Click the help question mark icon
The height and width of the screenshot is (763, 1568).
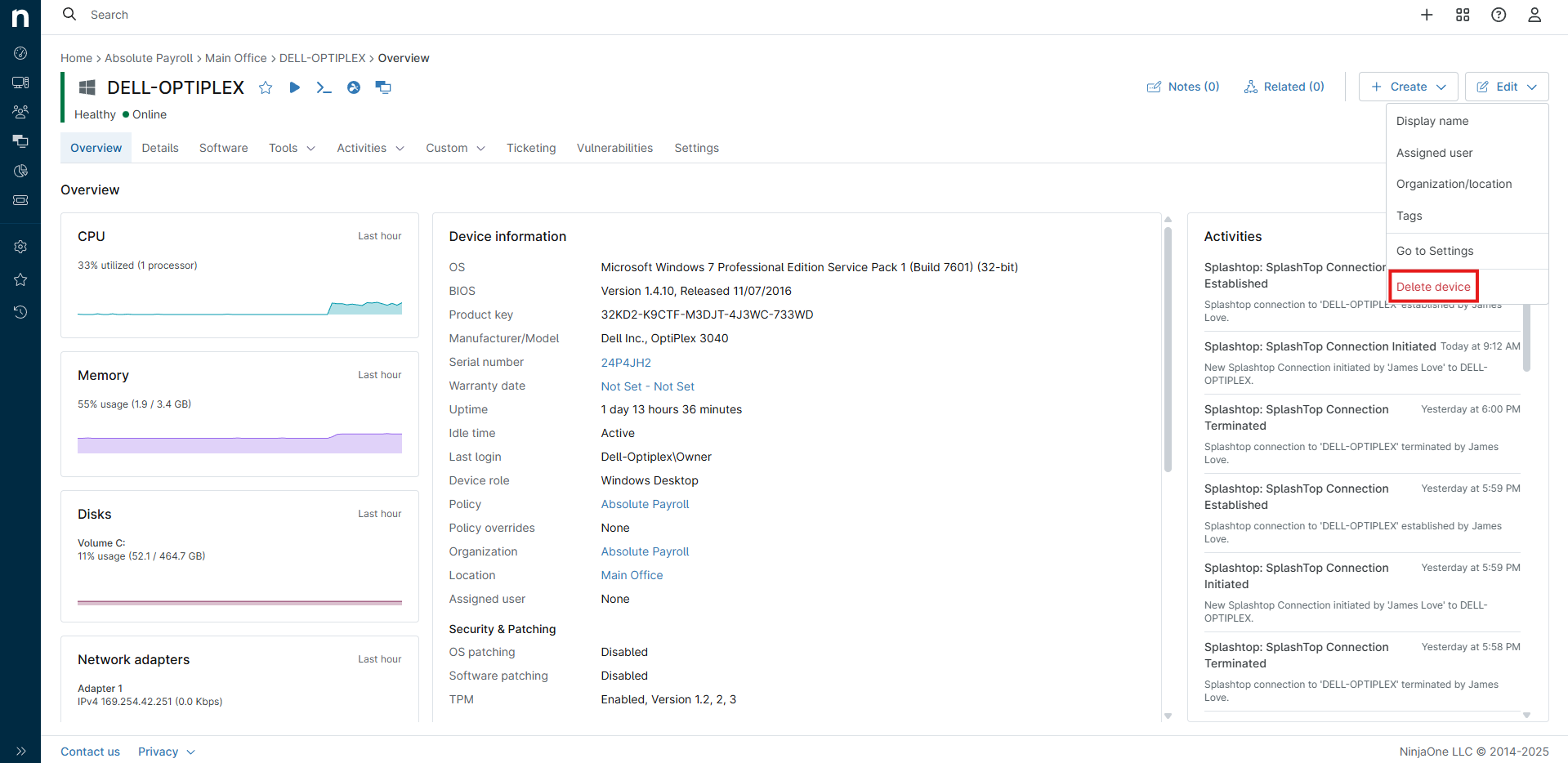click(1499, 15)
